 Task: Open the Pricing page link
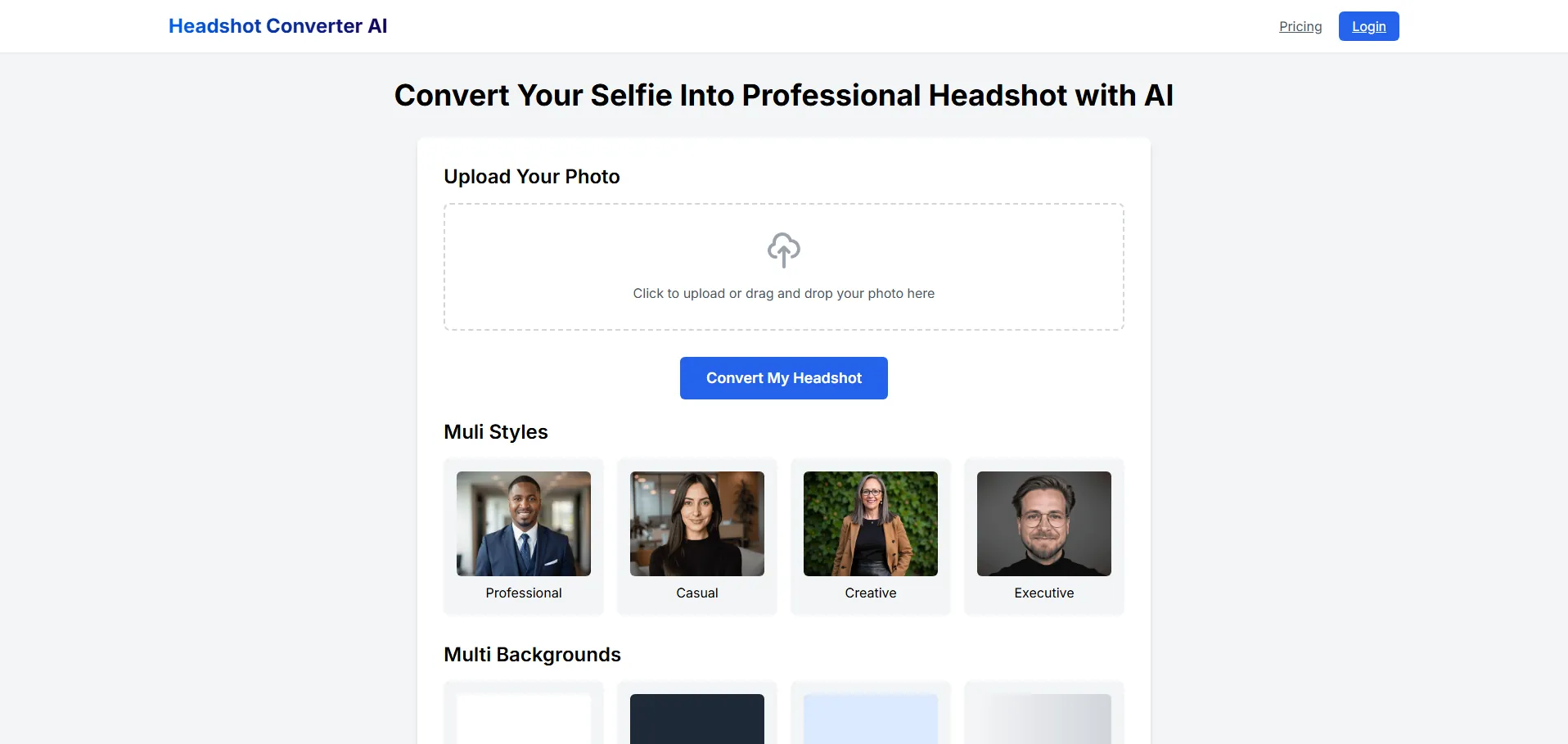coord(1300,26)
